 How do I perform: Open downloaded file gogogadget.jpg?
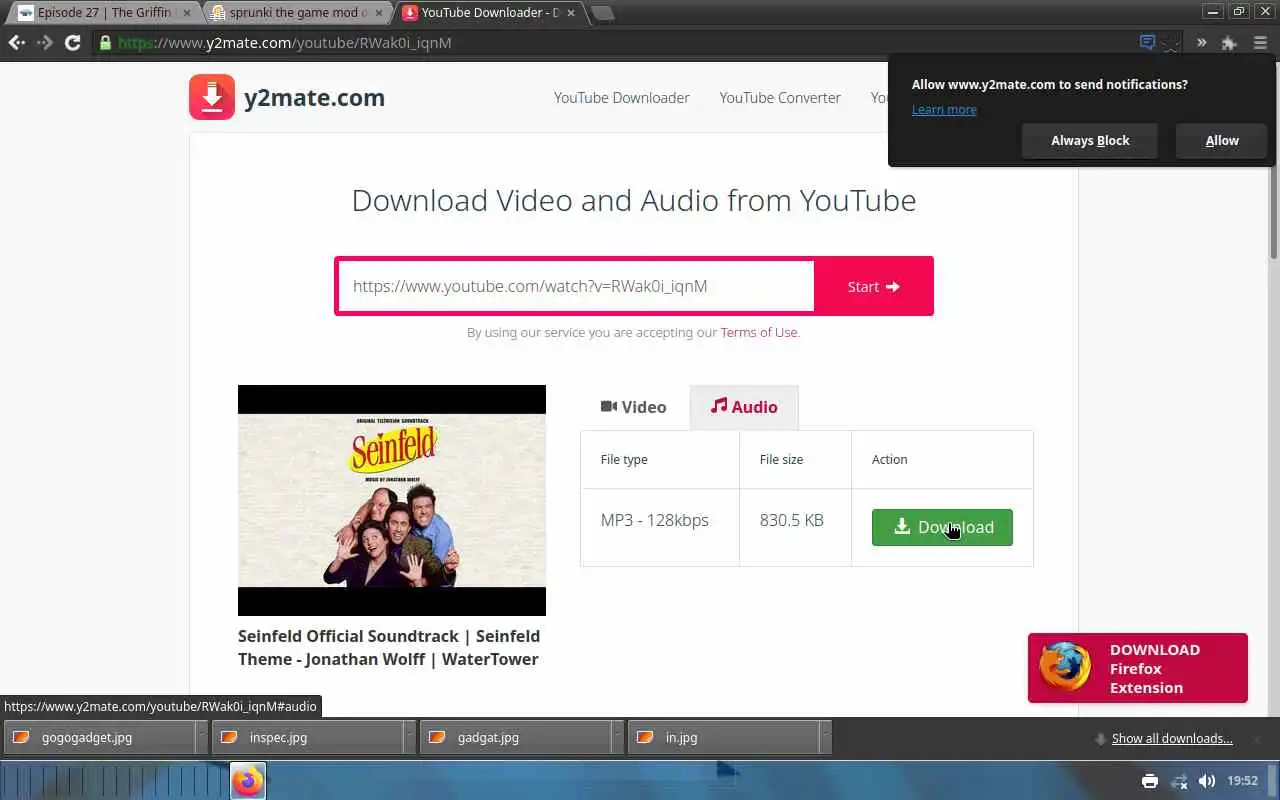click(x=100, y=737)
